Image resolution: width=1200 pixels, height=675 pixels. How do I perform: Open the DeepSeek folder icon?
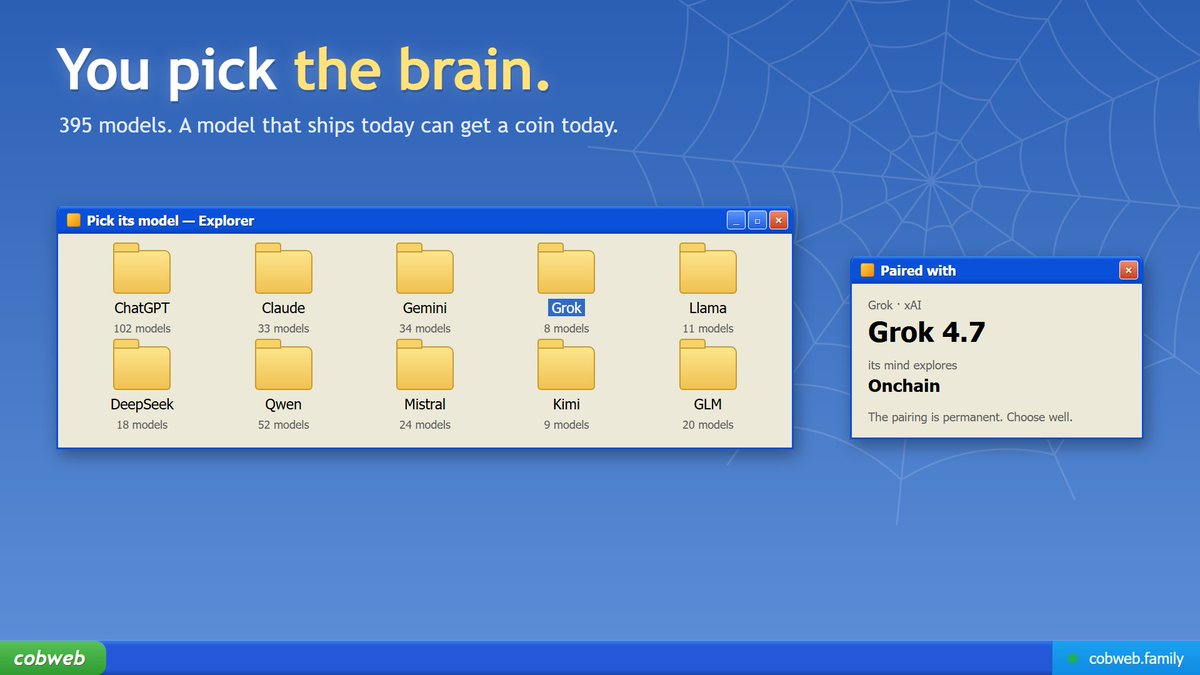click(x=142, y=364)
